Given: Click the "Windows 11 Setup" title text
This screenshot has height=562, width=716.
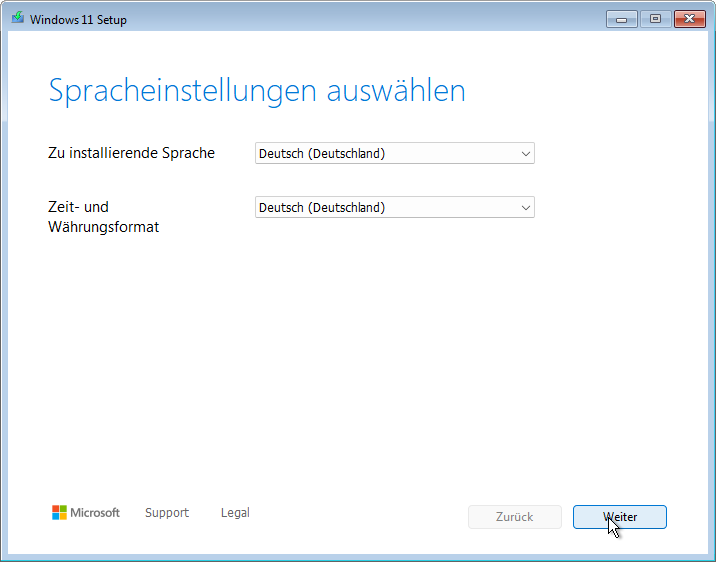Looking at the screenshot, I should 78,20.
